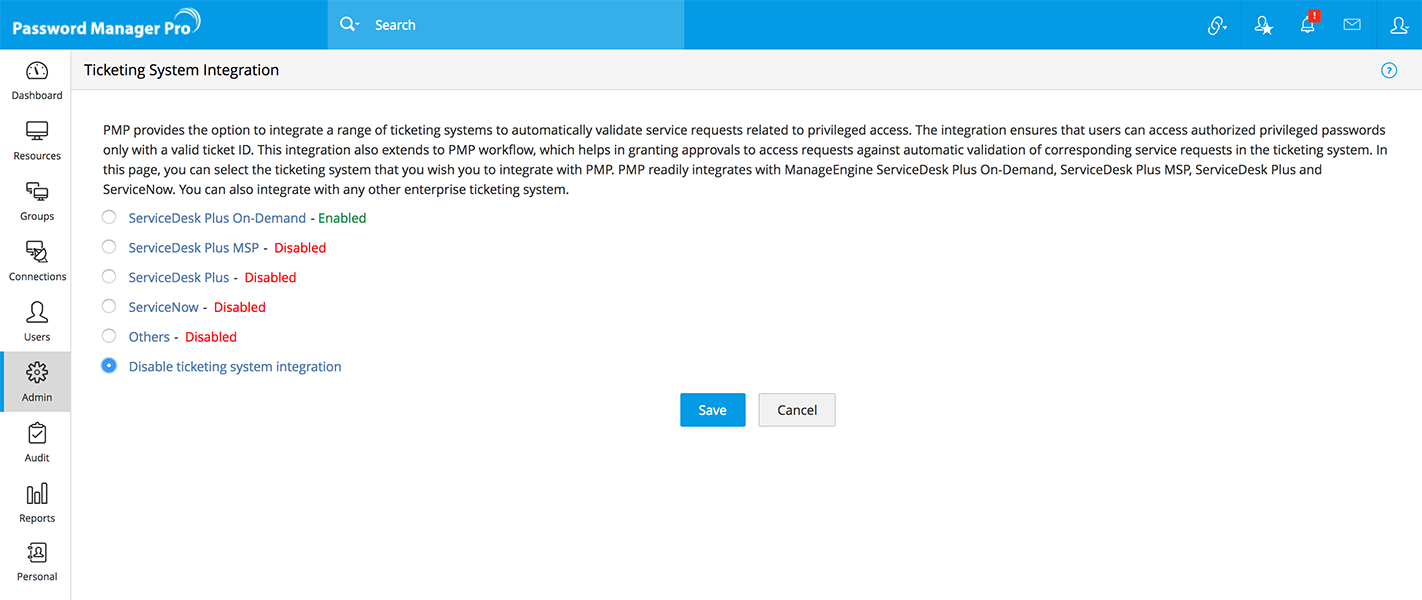Click the Cancel button
Viewport: 1422px width, 600px height.
(797, 410)
